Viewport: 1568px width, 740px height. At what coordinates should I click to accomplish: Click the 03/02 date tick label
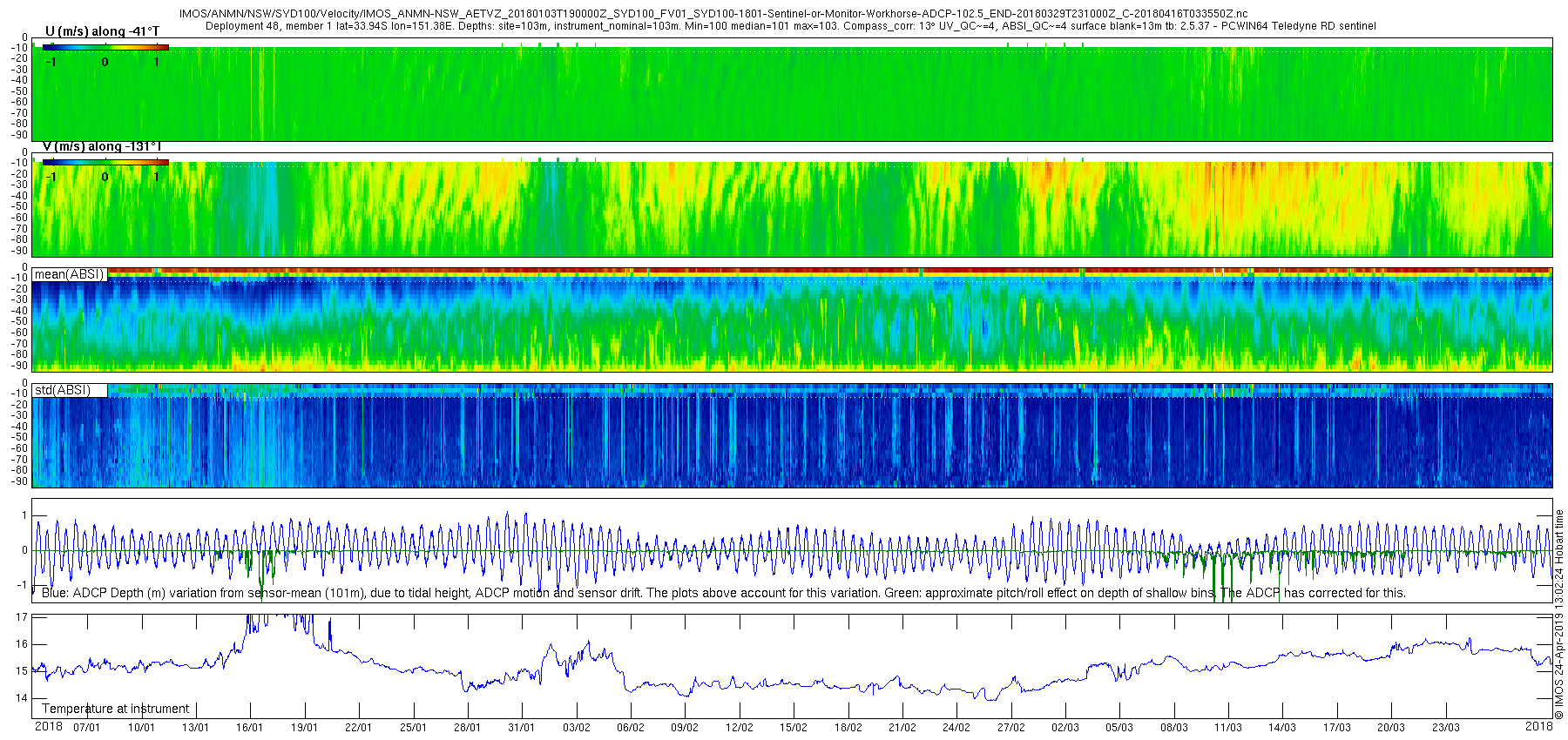pyautogui.click(x=576, y=728)
